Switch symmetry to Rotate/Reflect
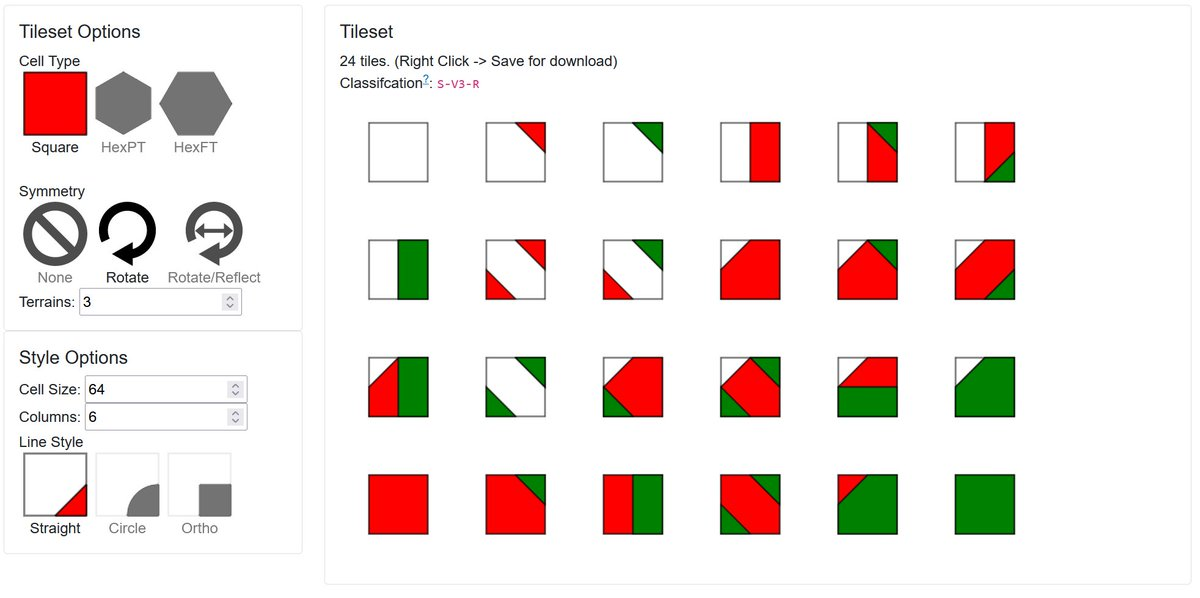 pos(213,234)
